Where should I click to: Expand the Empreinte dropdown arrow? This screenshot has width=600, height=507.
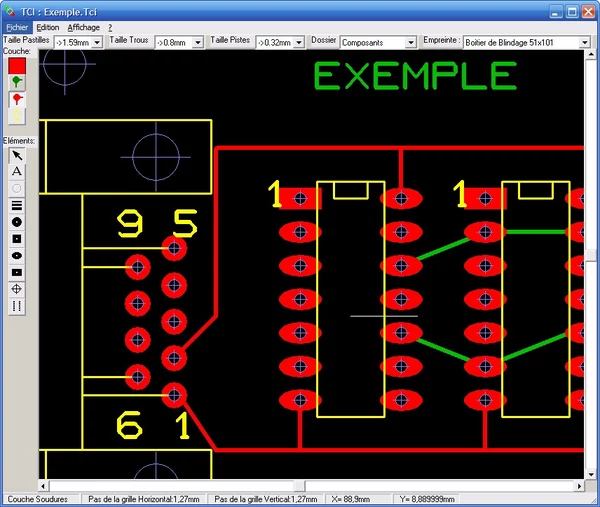coord(585,42)
